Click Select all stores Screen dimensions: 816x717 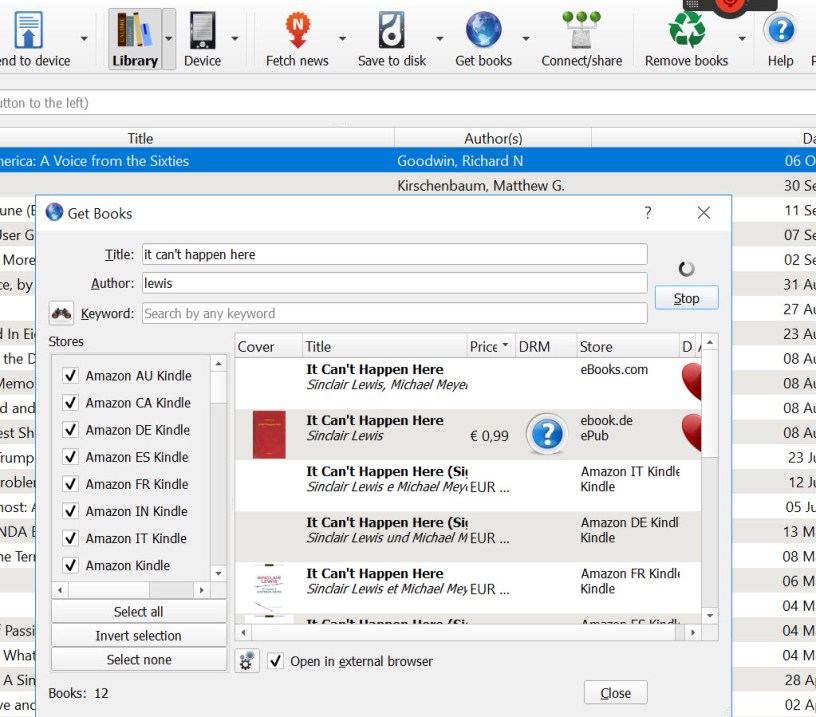[138, 611]
